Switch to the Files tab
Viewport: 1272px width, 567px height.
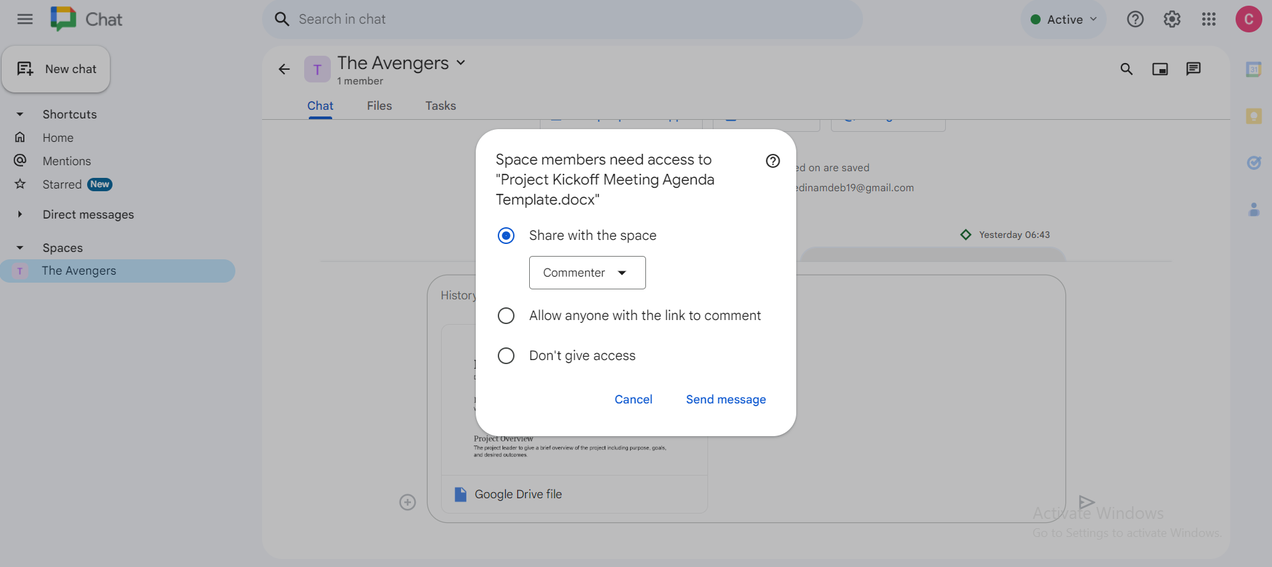[x=379, y=106]
